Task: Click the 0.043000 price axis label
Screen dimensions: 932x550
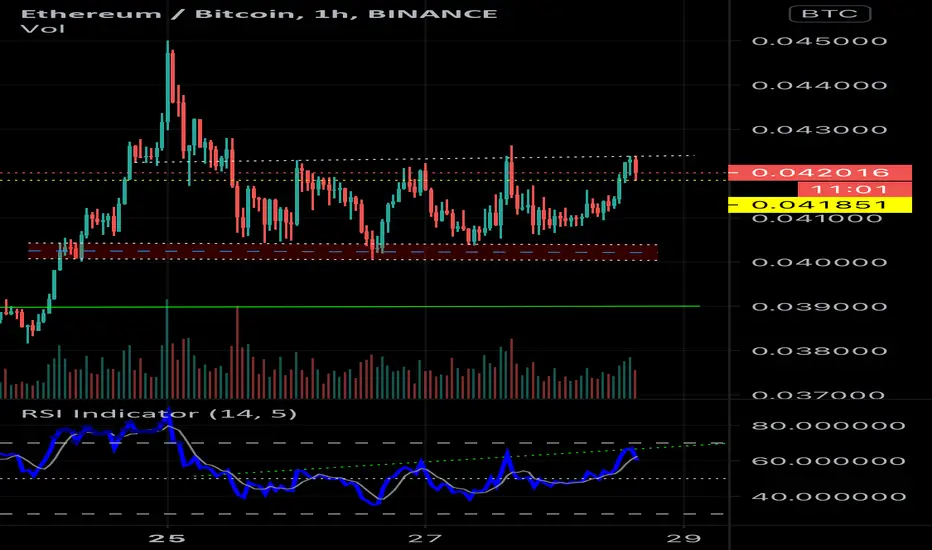Action: 820,130
